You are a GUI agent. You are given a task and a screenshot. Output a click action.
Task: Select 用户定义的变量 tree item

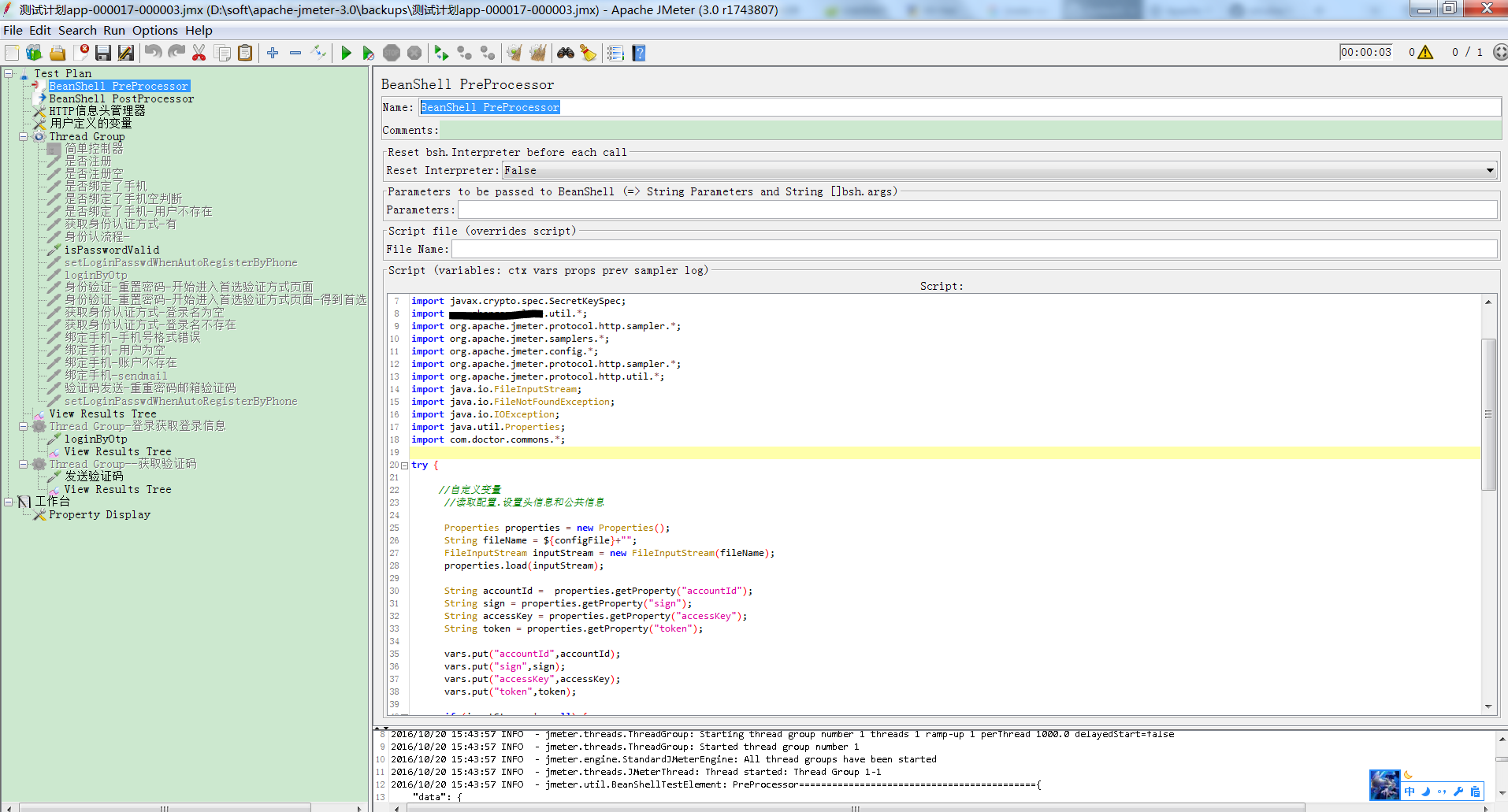pos(91,124)
